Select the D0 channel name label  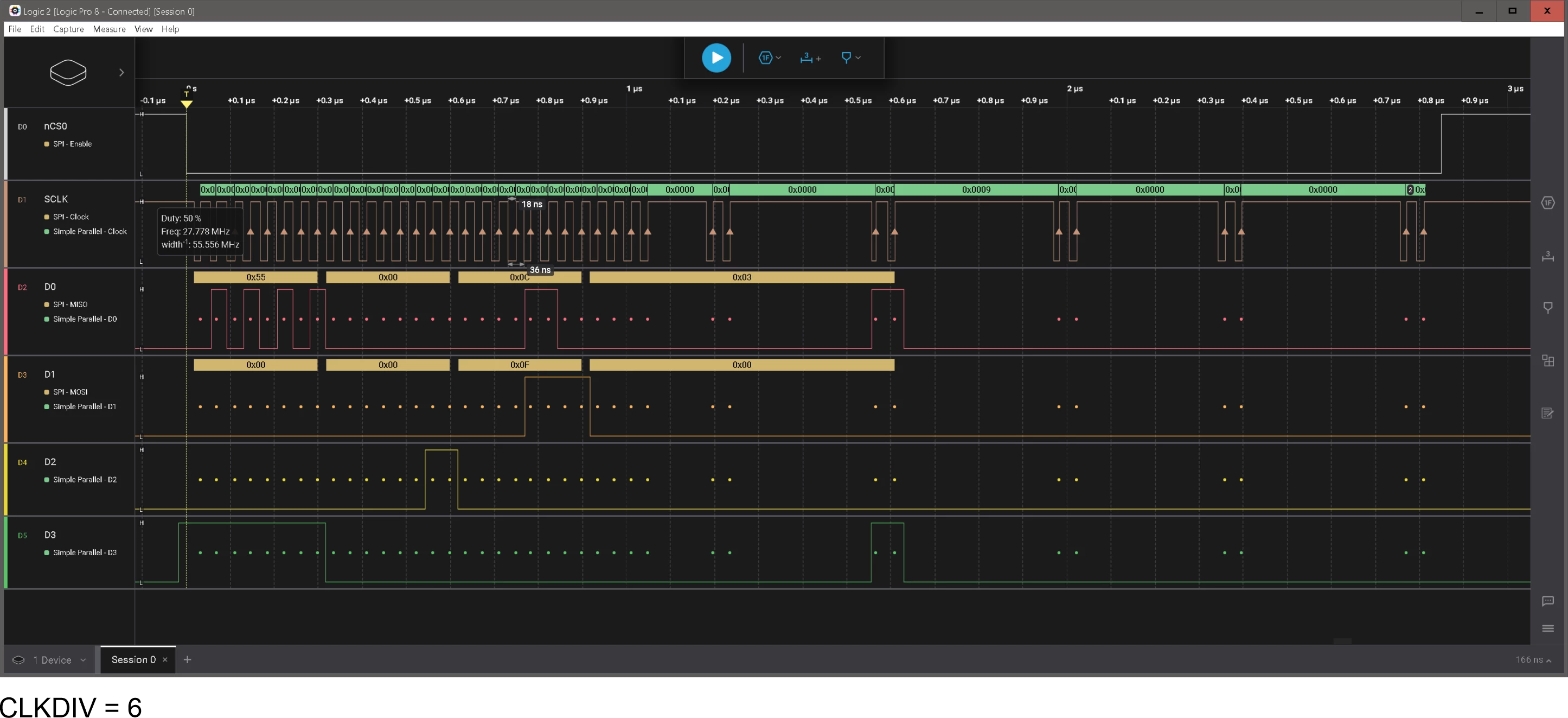click(50, 288)
